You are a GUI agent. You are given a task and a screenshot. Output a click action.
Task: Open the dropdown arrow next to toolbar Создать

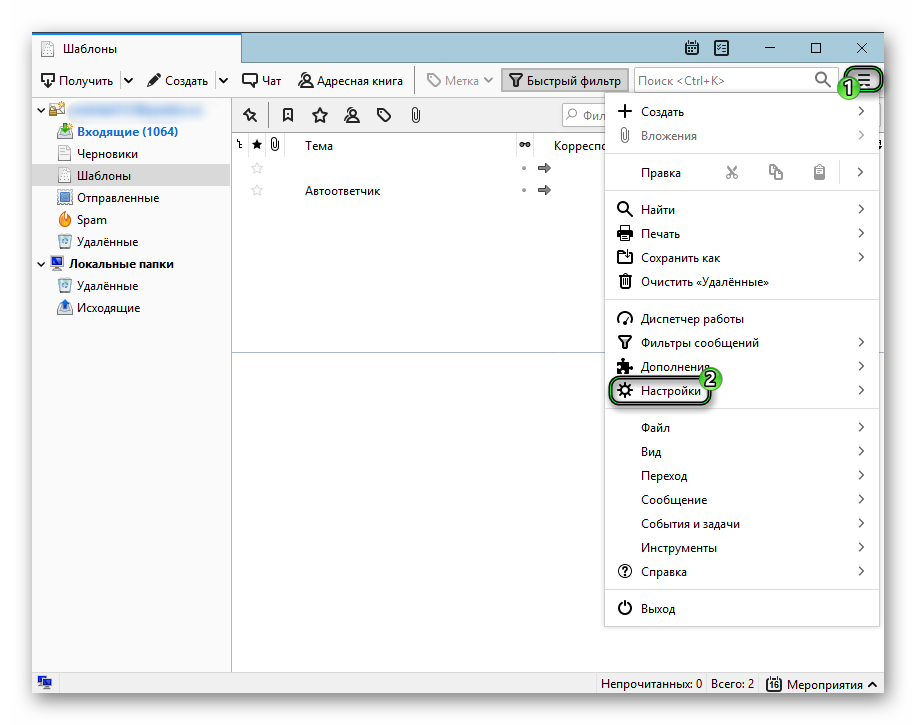point(223,81)
